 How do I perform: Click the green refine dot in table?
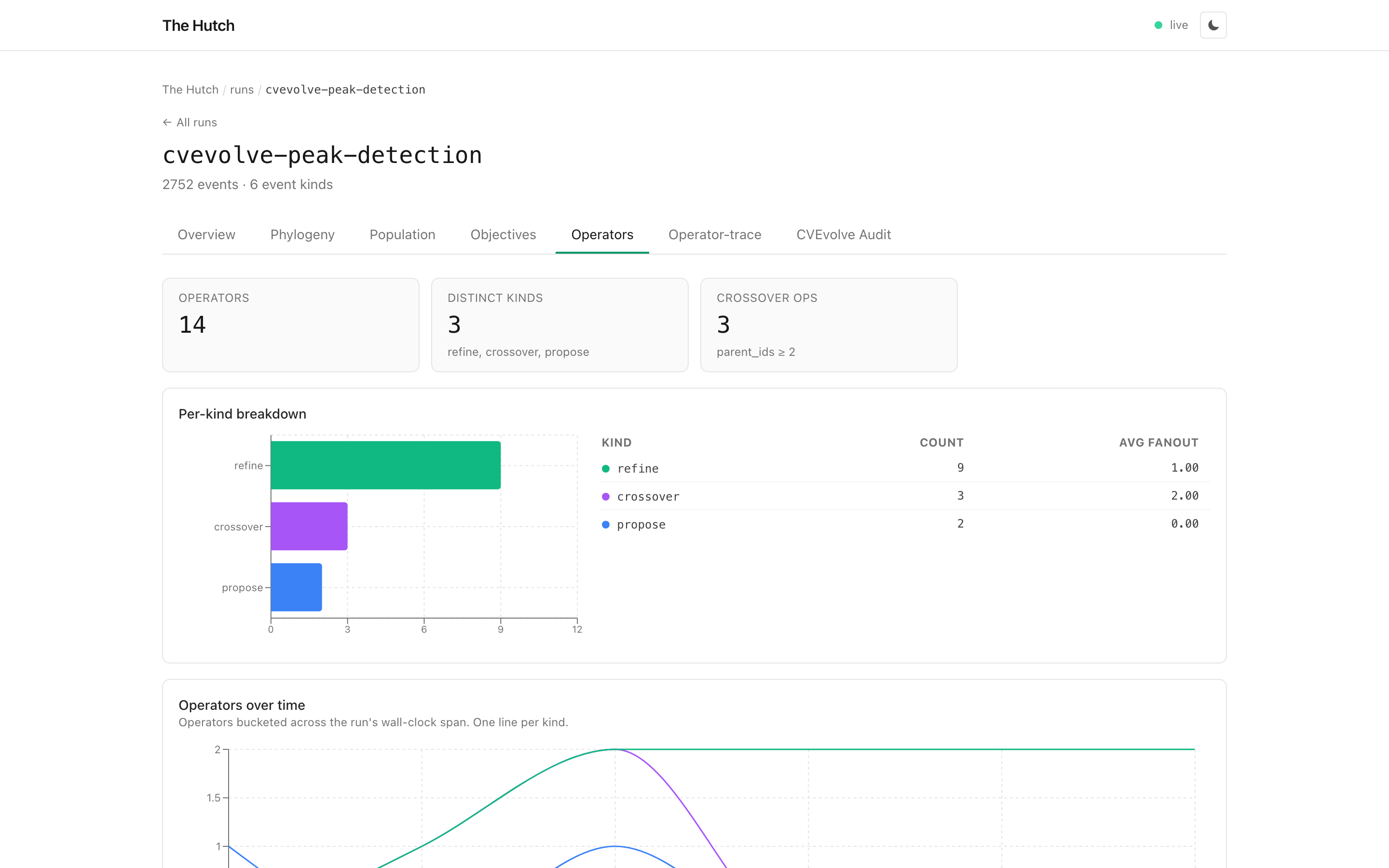[606, 468]
